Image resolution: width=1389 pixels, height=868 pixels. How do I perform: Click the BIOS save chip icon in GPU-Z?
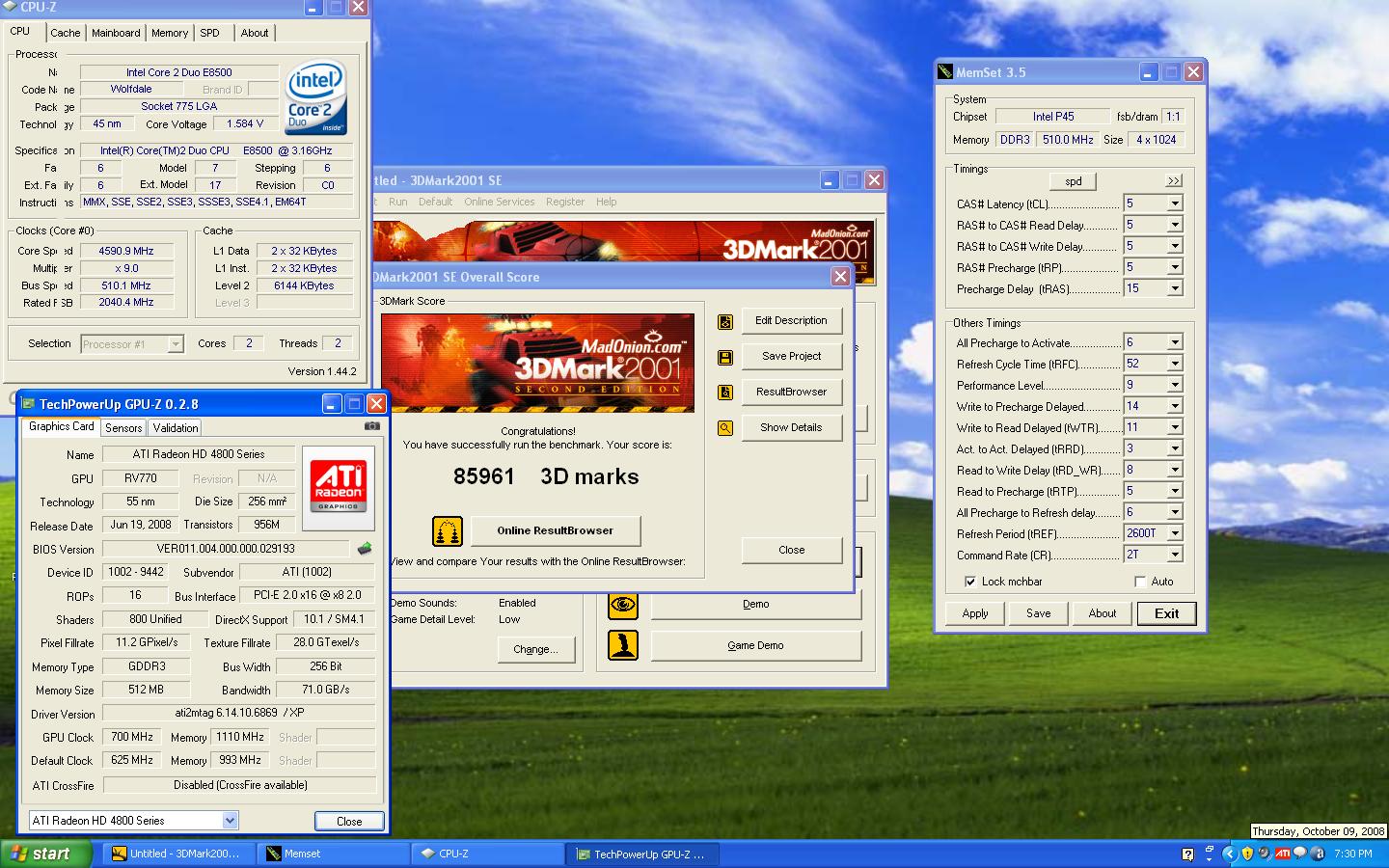pos(365,549)
